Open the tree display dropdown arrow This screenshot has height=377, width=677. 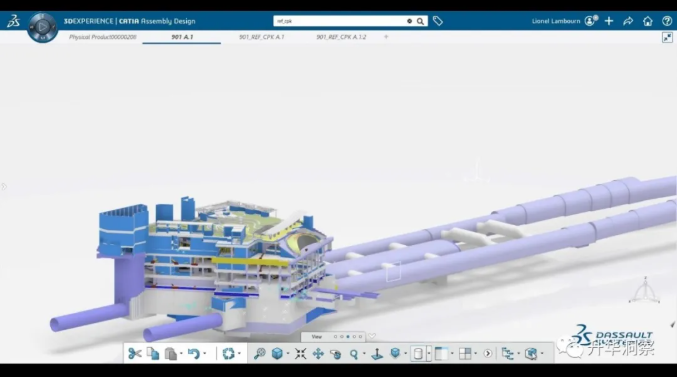pyautogui.click(x=519, y=354)
